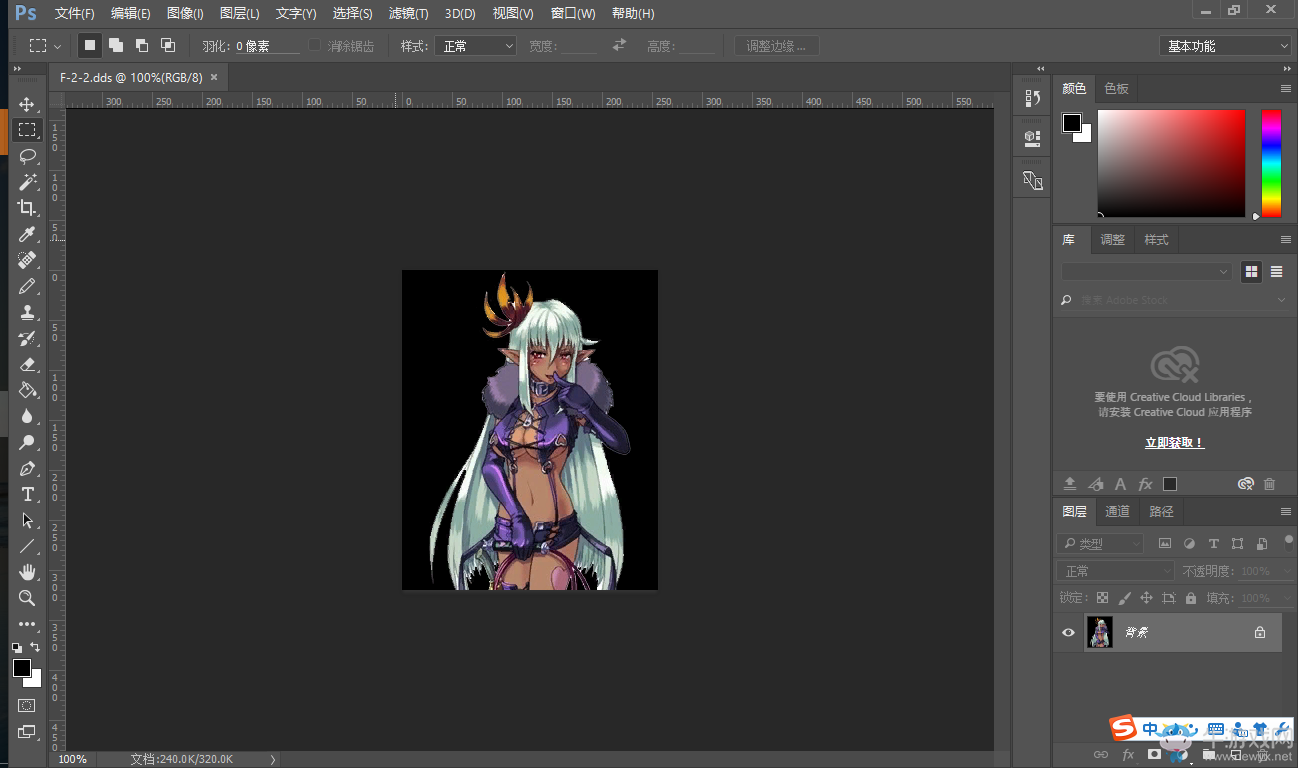Screen dimensions: 1298x768
Task: Click the Add layer style fx icon in library panel
Action: [1145, 484]
